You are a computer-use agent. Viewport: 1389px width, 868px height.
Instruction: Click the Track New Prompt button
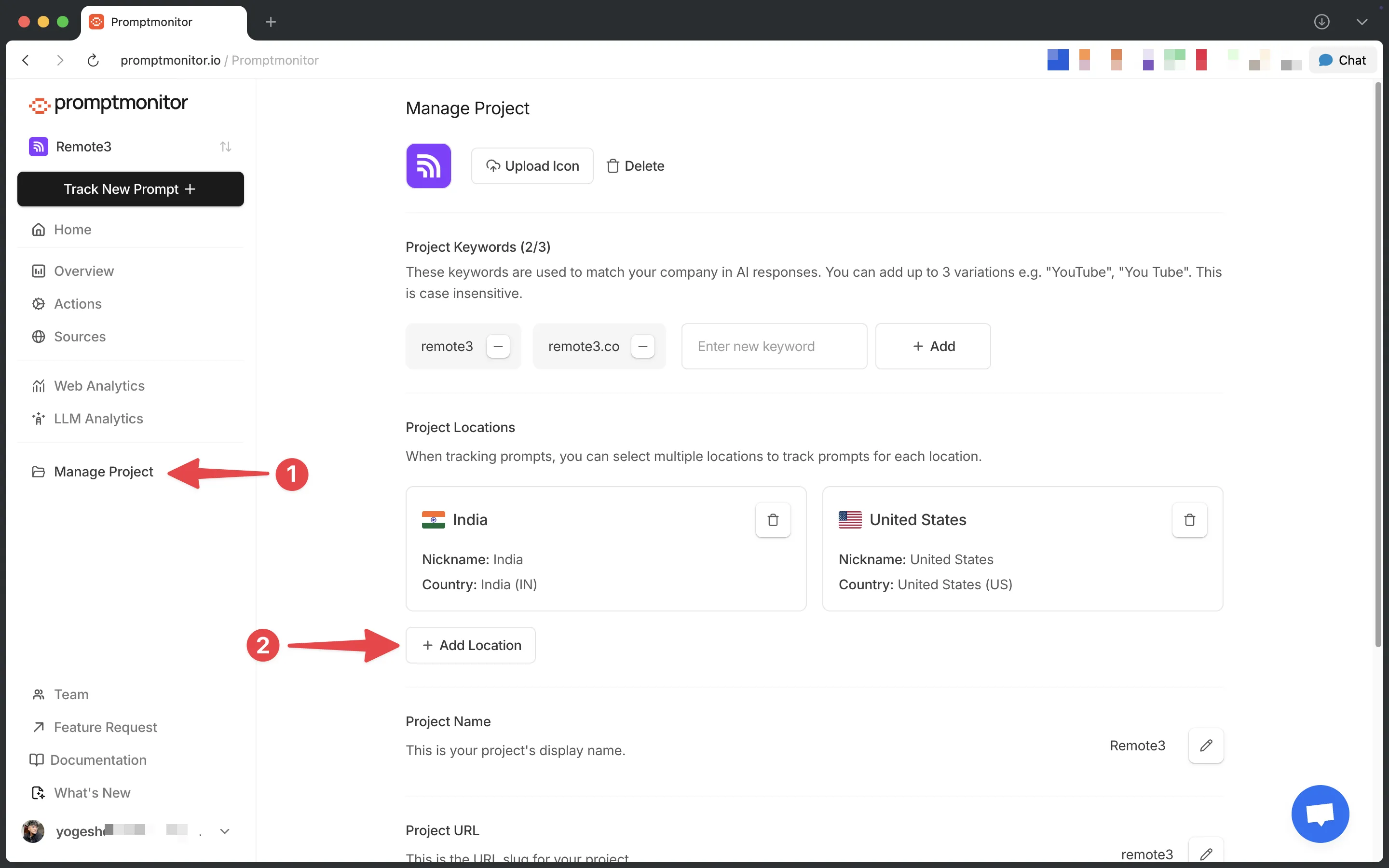pos(130,189)
